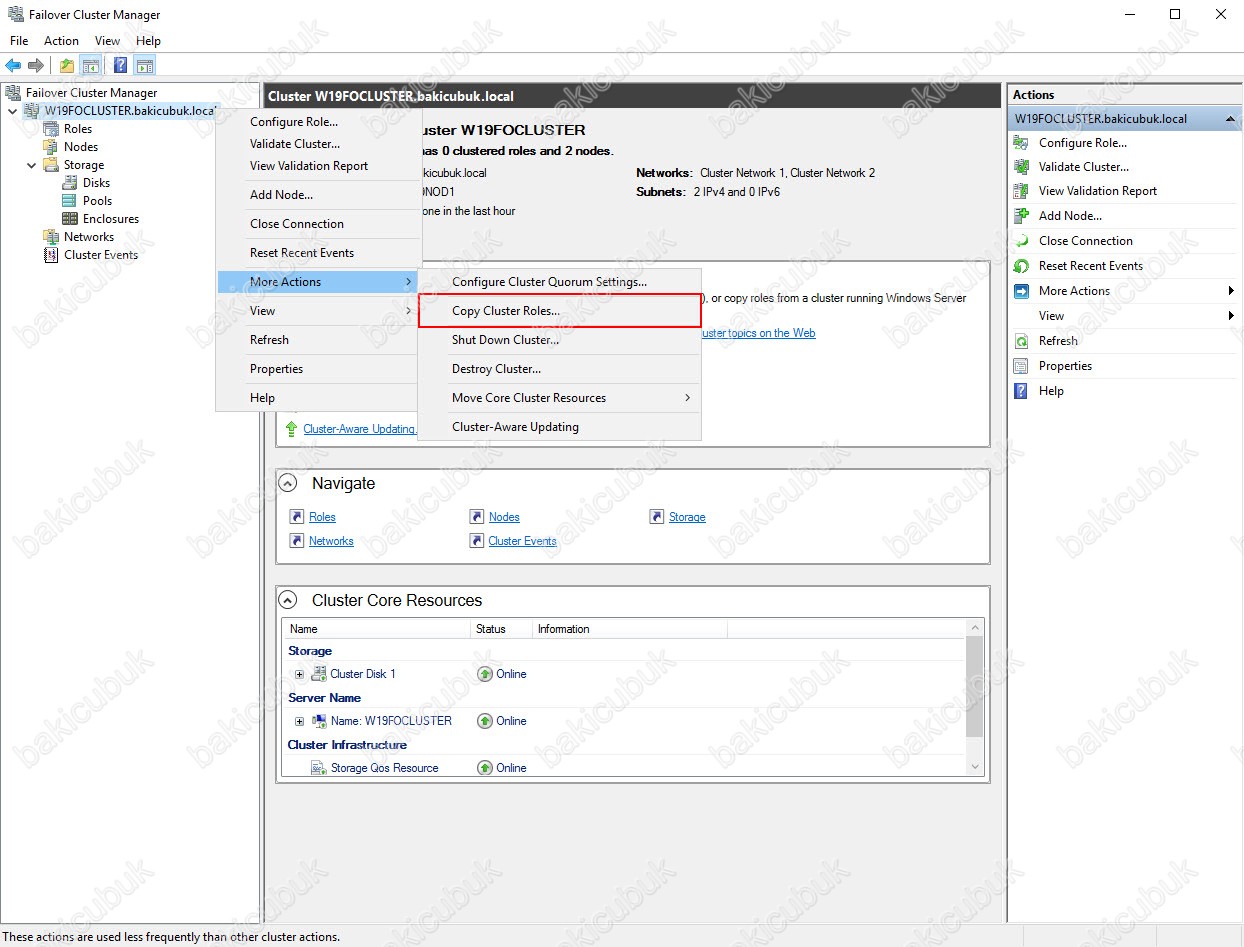Choose Reset Recent Events in the context menu
This screenshot has height=947, width=1244.
(x=319, y=253)
